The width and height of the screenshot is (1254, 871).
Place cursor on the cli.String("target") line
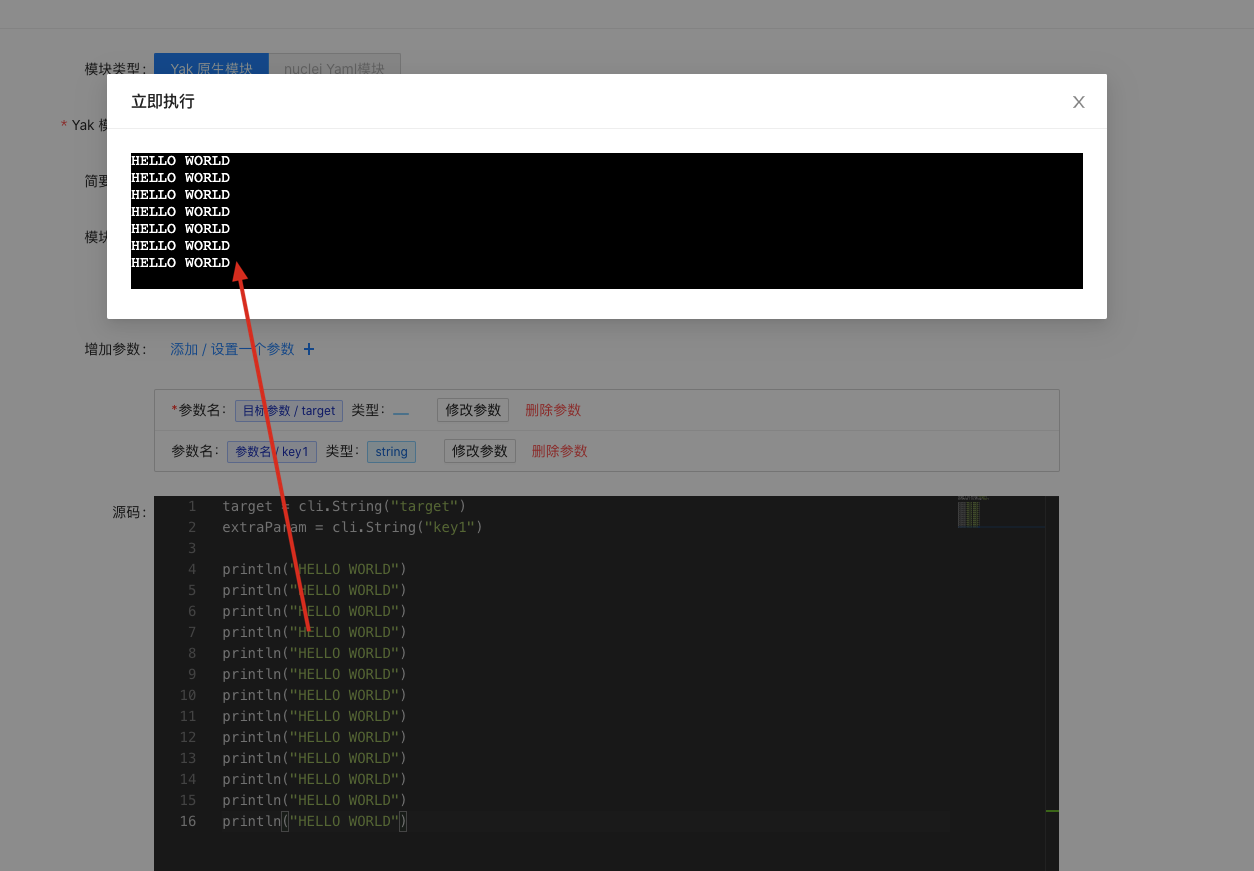click(344, 506)
